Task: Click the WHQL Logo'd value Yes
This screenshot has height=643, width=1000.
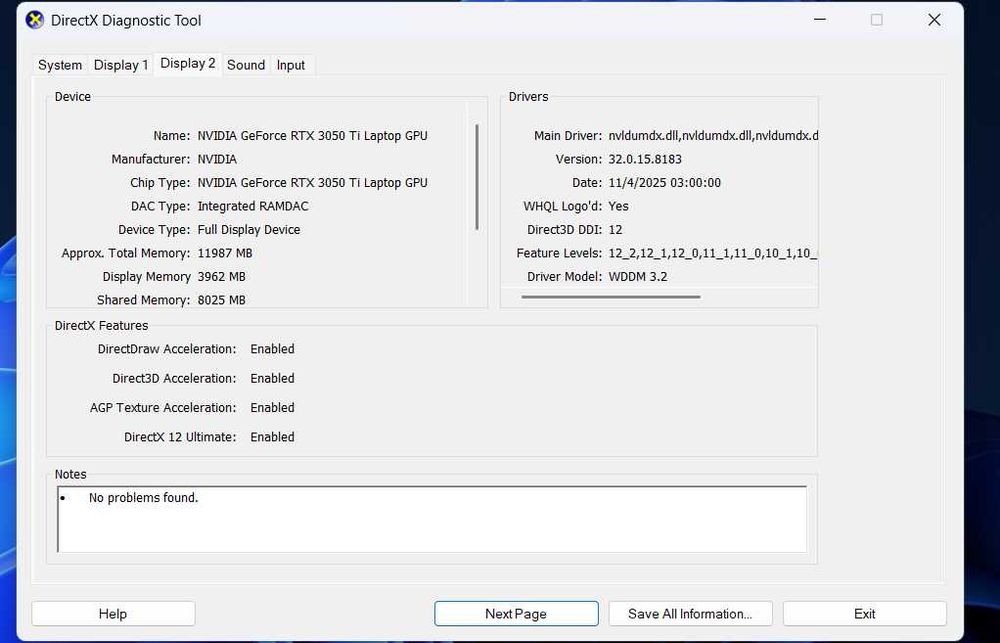Action: (x=619, y=206)
